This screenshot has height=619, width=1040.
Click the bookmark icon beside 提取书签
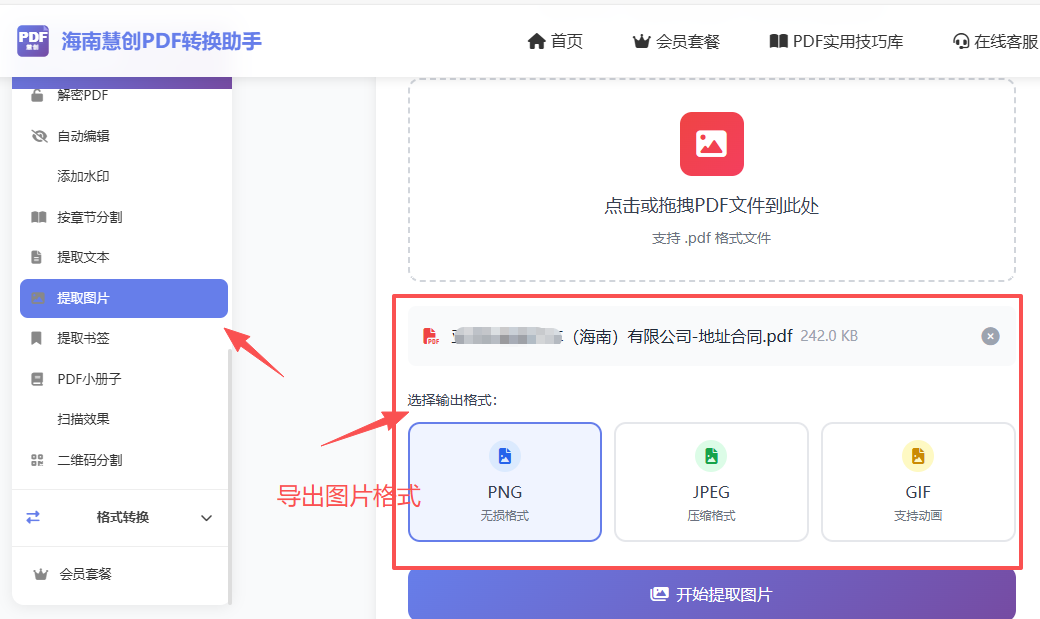tap(36, 338)
